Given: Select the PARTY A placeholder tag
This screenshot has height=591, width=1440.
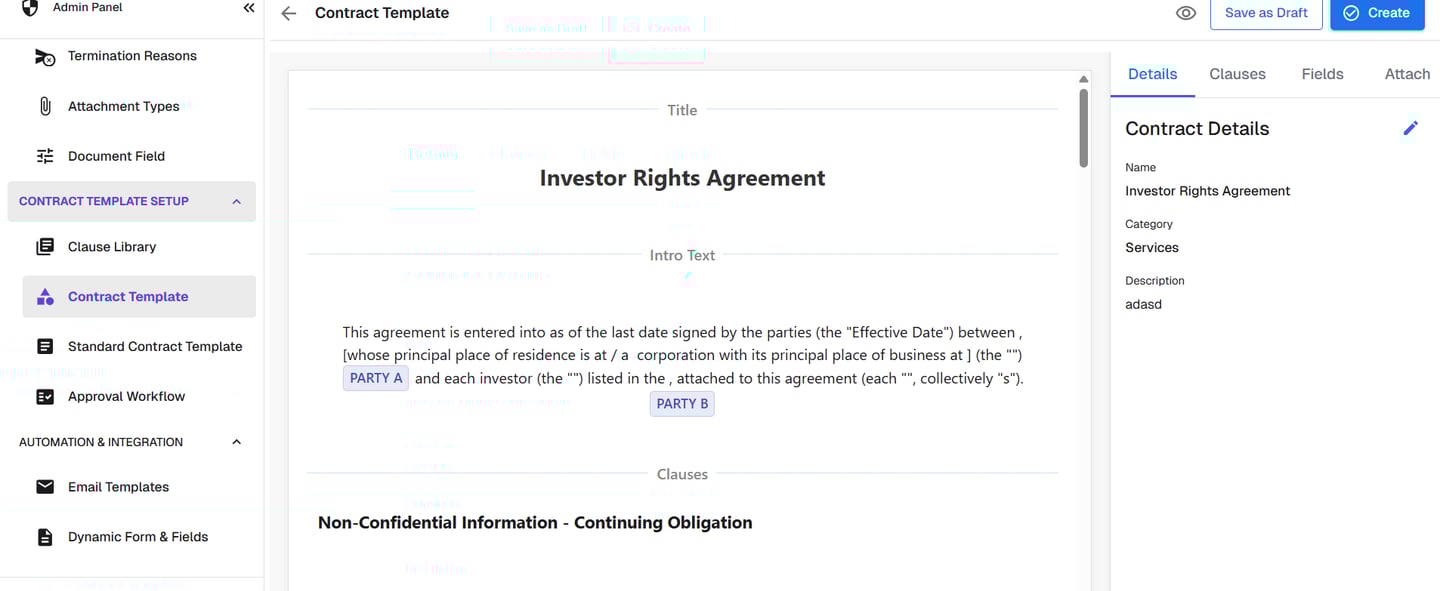Looking at the screenshot, I should (x=376, y=378).
